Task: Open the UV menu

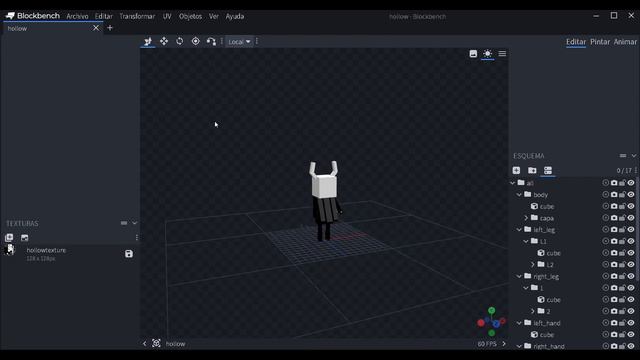Action: click(x=167, y=16)
